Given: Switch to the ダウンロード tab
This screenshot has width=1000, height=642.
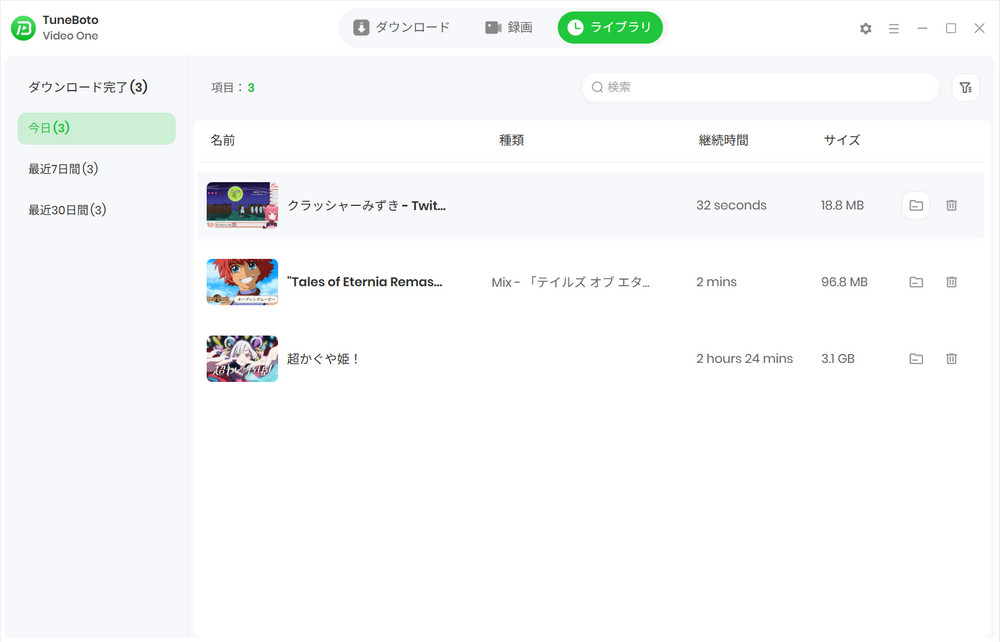Looking at the screenshot, I should (402, 27).
